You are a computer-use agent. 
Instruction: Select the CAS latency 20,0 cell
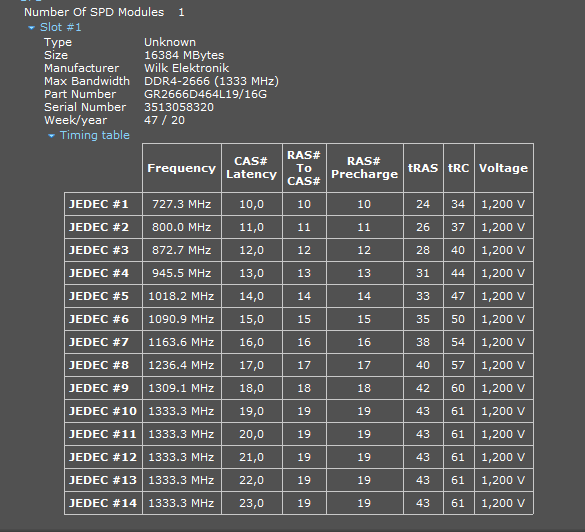[251, 434]
